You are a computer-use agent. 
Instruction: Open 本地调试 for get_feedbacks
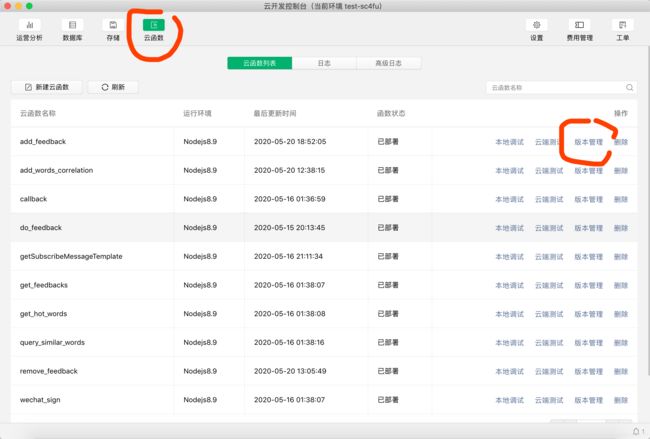coord(509,285)
